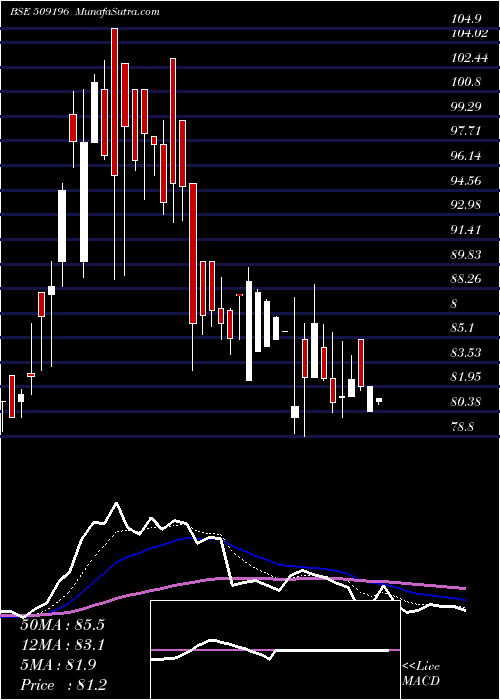500x700 pixels.
Task: Select the 99.29 price axis label
Action: point(466,107)
